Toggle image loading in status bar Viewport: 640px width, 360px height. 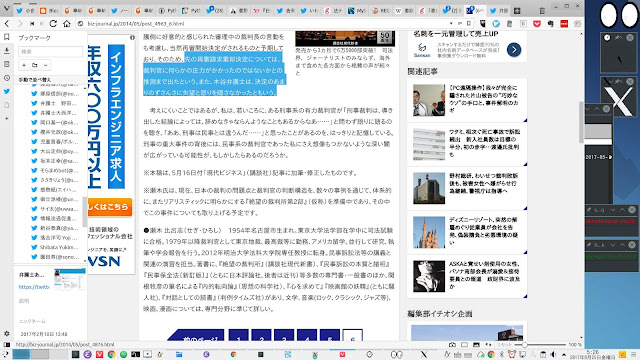tap(476, 345)
